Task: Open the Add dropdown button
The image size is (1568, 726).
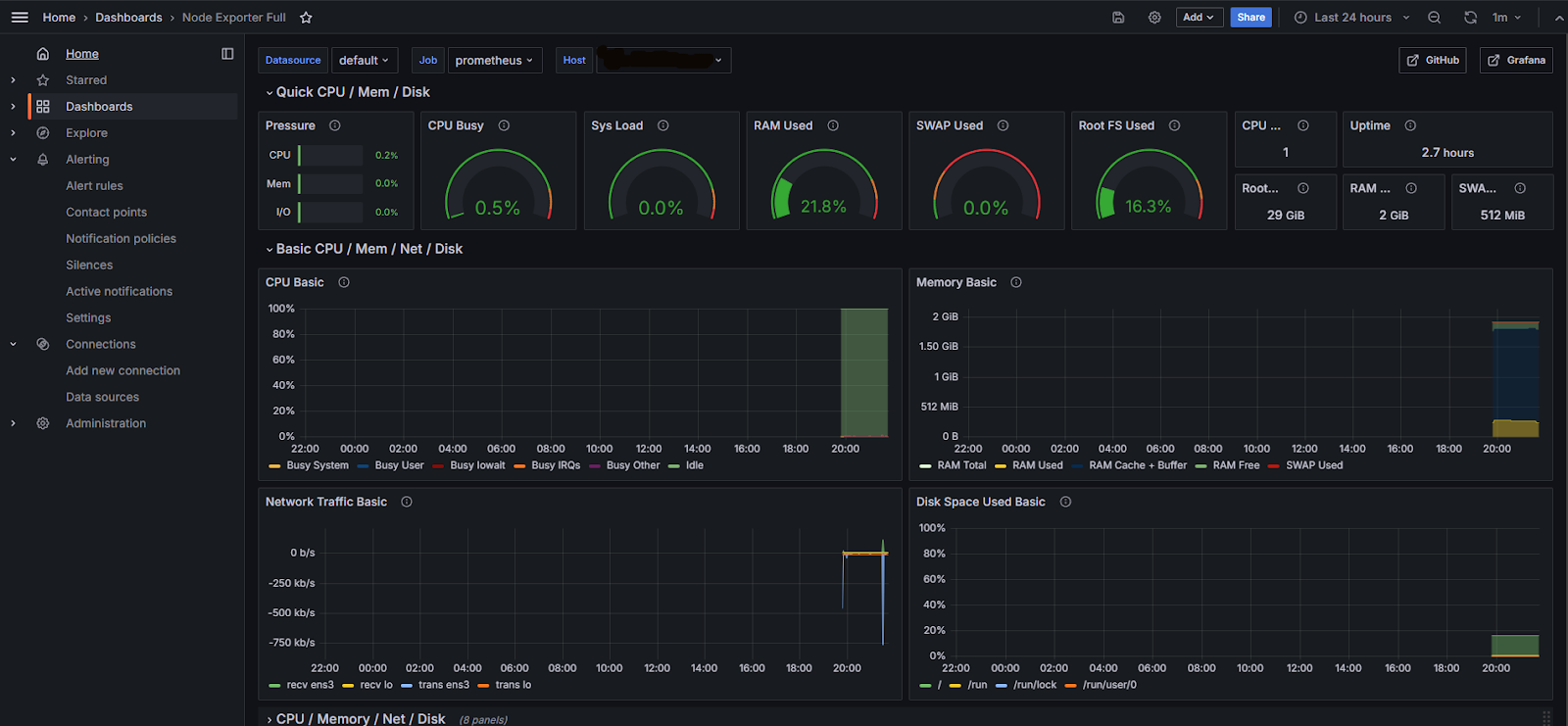Action: (x=1198, y=18)
